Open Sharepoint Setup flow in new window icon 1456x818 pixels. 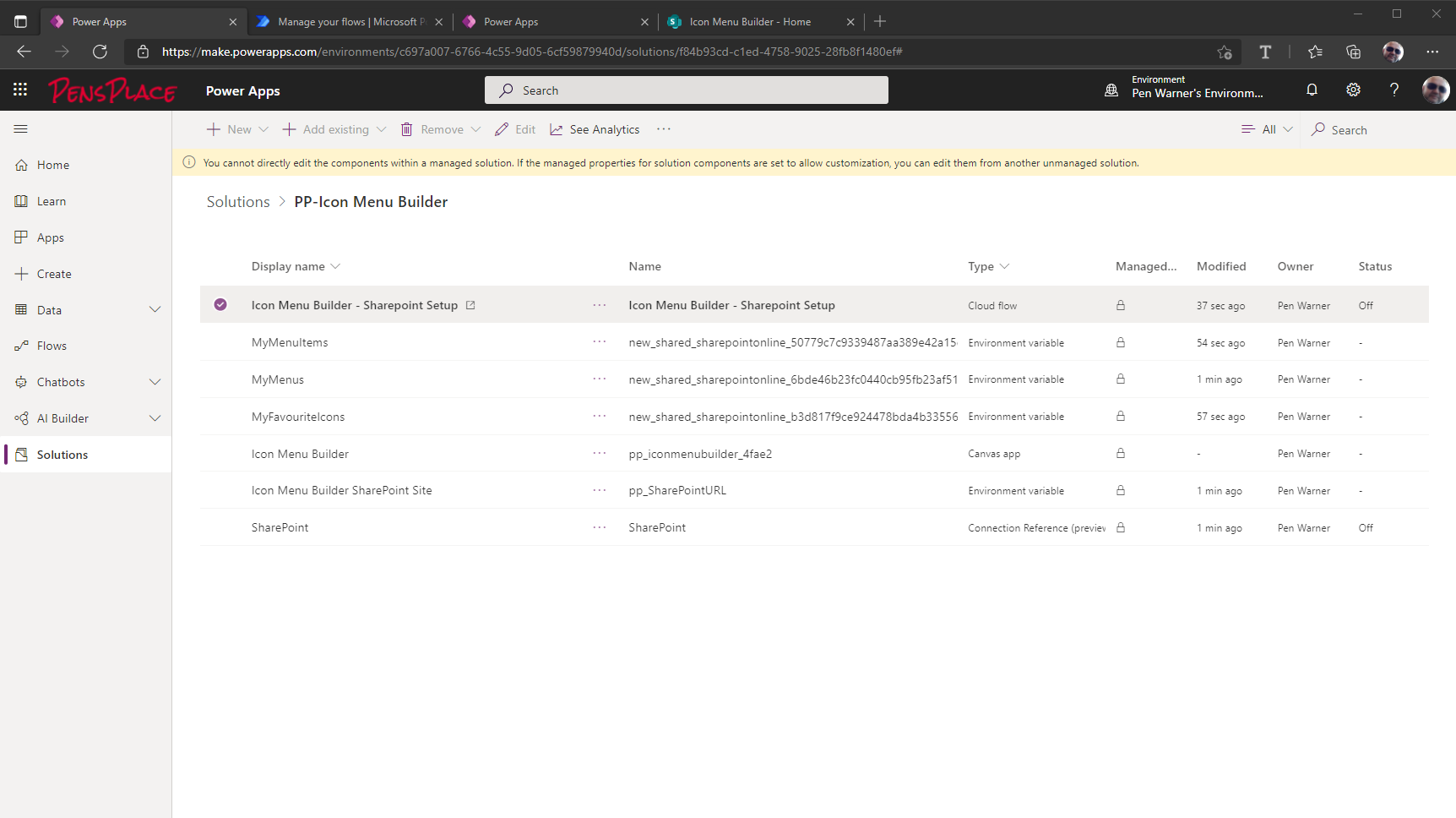[x=470, y=305]
